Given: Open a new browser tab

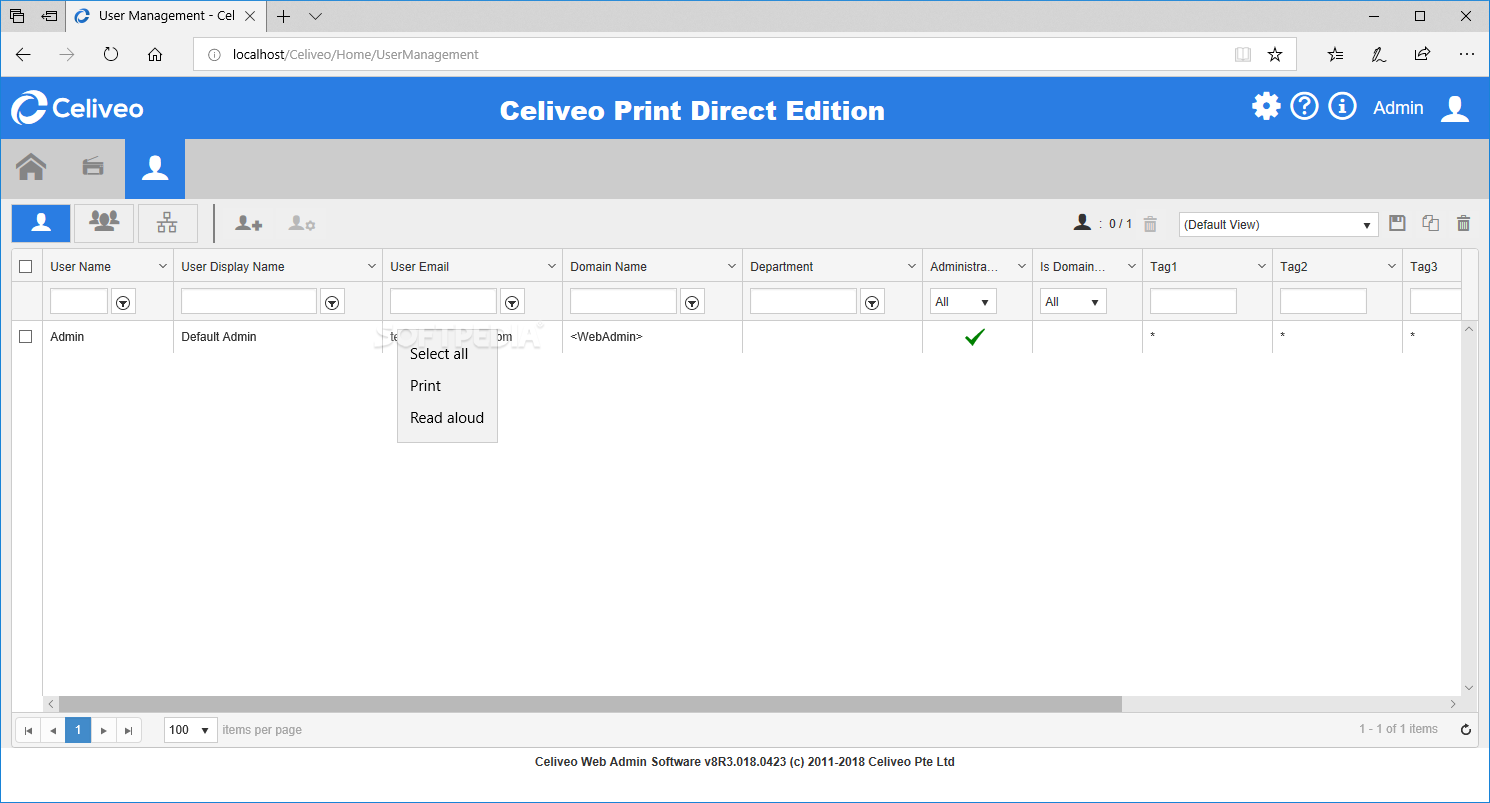Looking at the screenshot, I should click(284, 16).
